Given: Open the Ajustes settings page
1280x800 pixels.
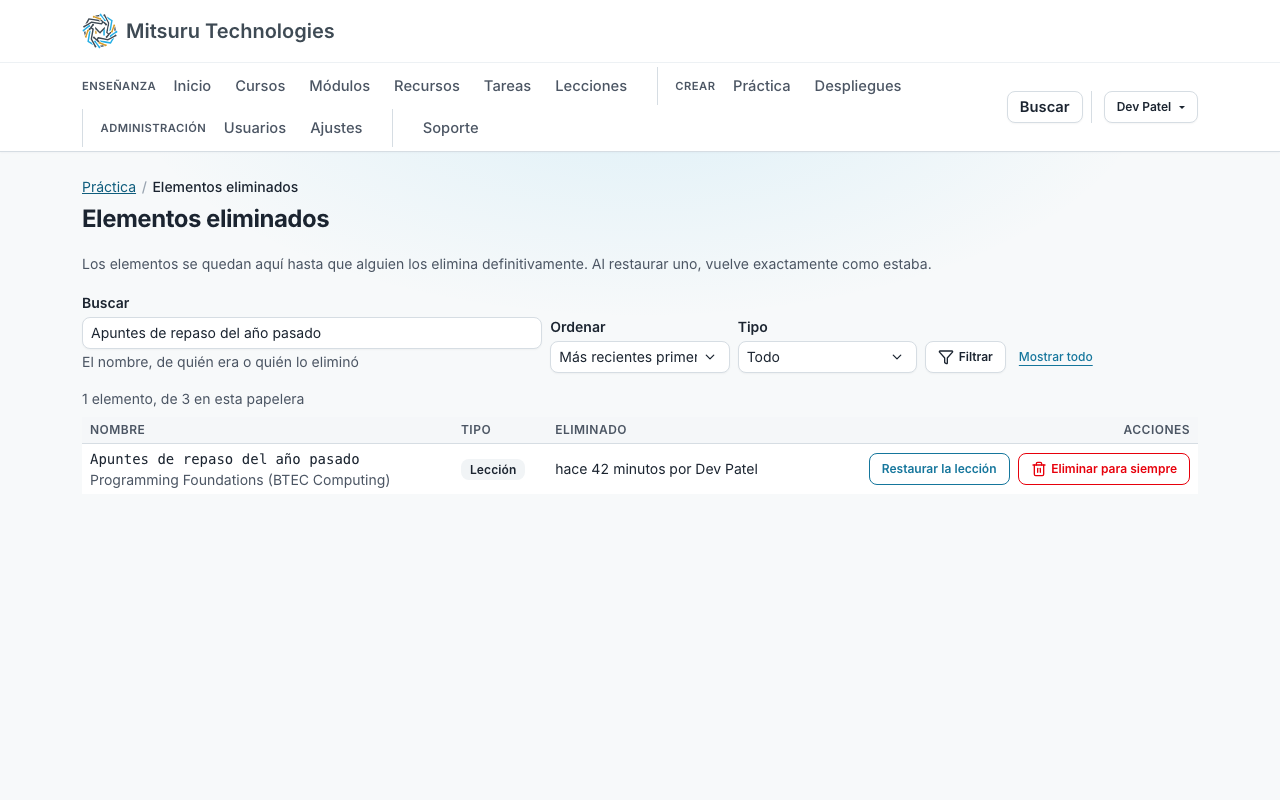Looking at the screenshot, I should tap(336, 128).
